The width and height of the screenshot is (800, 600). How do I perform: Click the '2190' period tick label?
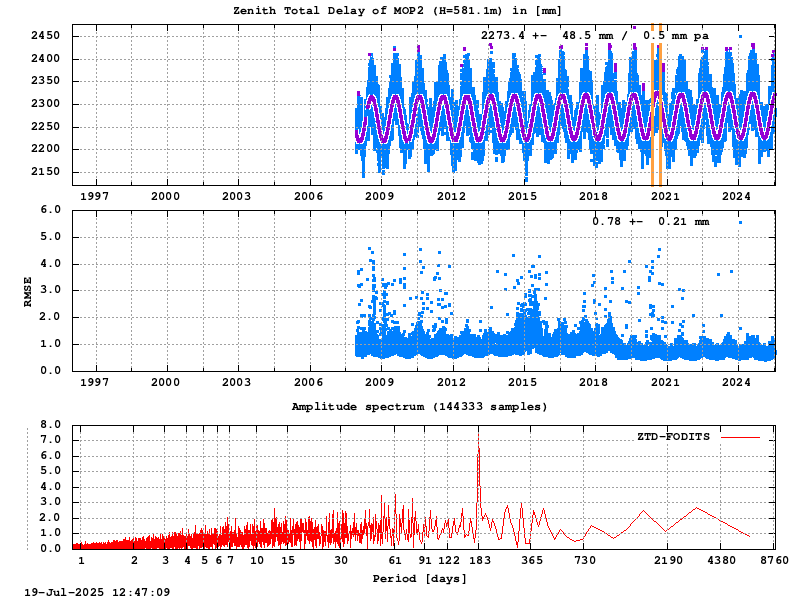(x=668, y=560)
